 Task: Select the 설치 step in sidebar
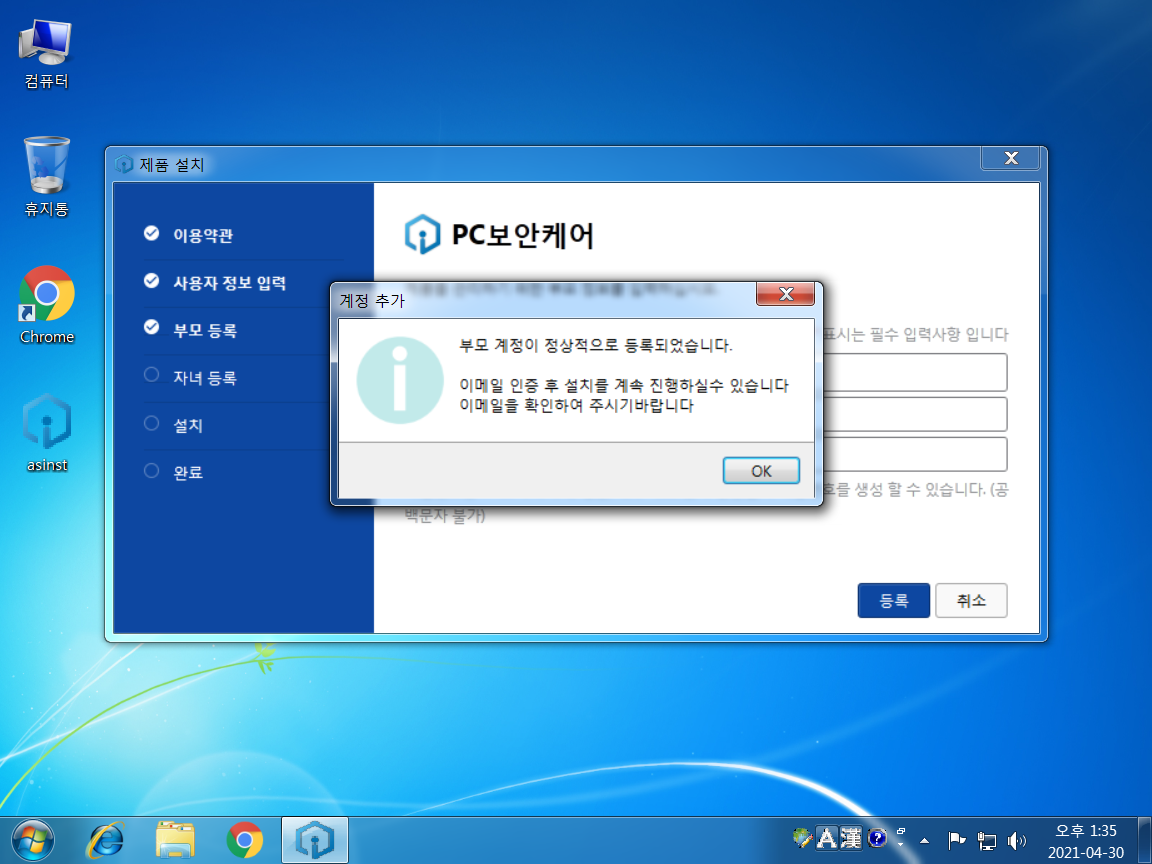pos(188,425)
